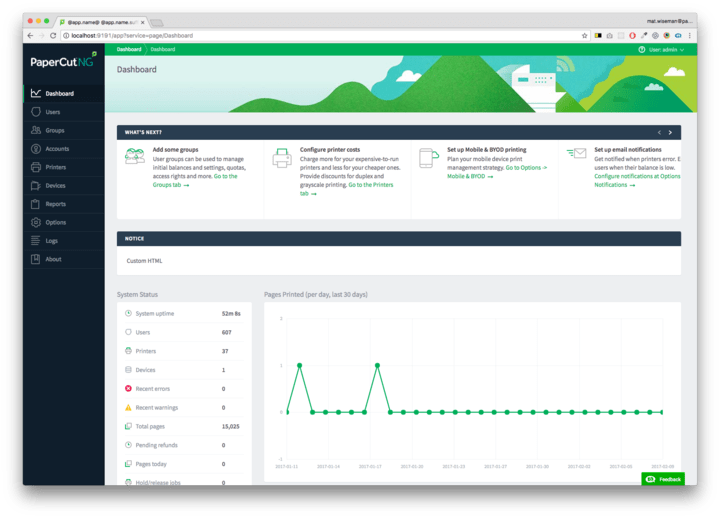Open the User: admin dropdown
This screenshot has height=518, width=720.
[666, 50]
